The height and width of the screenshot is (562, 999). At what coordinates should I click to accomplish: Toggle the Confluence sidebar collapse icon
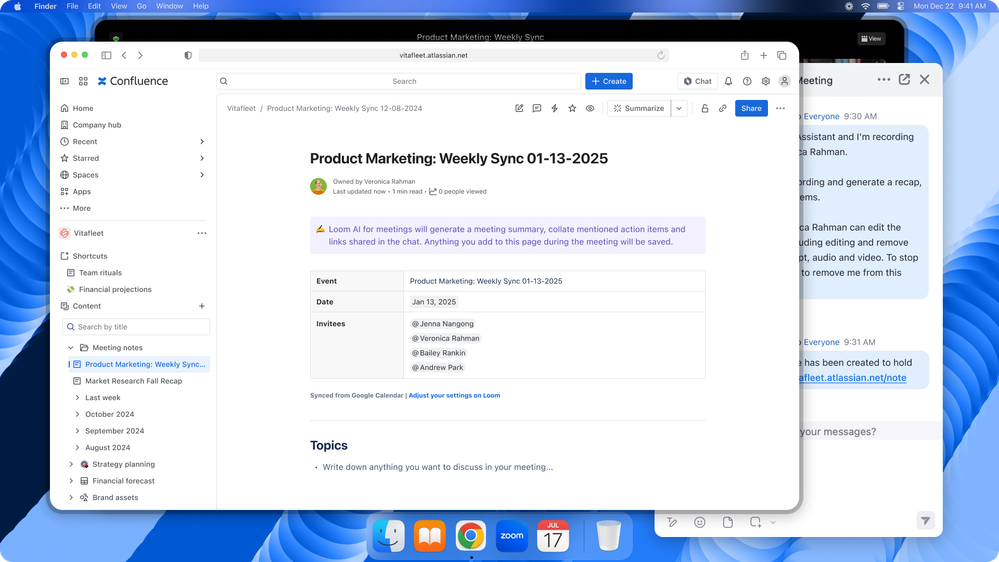coord(64,81)
